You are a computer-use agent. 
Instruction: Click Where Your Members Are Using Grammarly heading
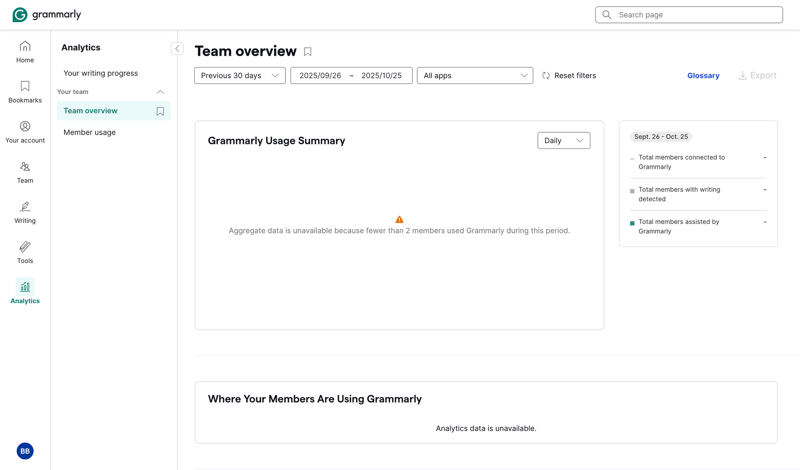315,399
